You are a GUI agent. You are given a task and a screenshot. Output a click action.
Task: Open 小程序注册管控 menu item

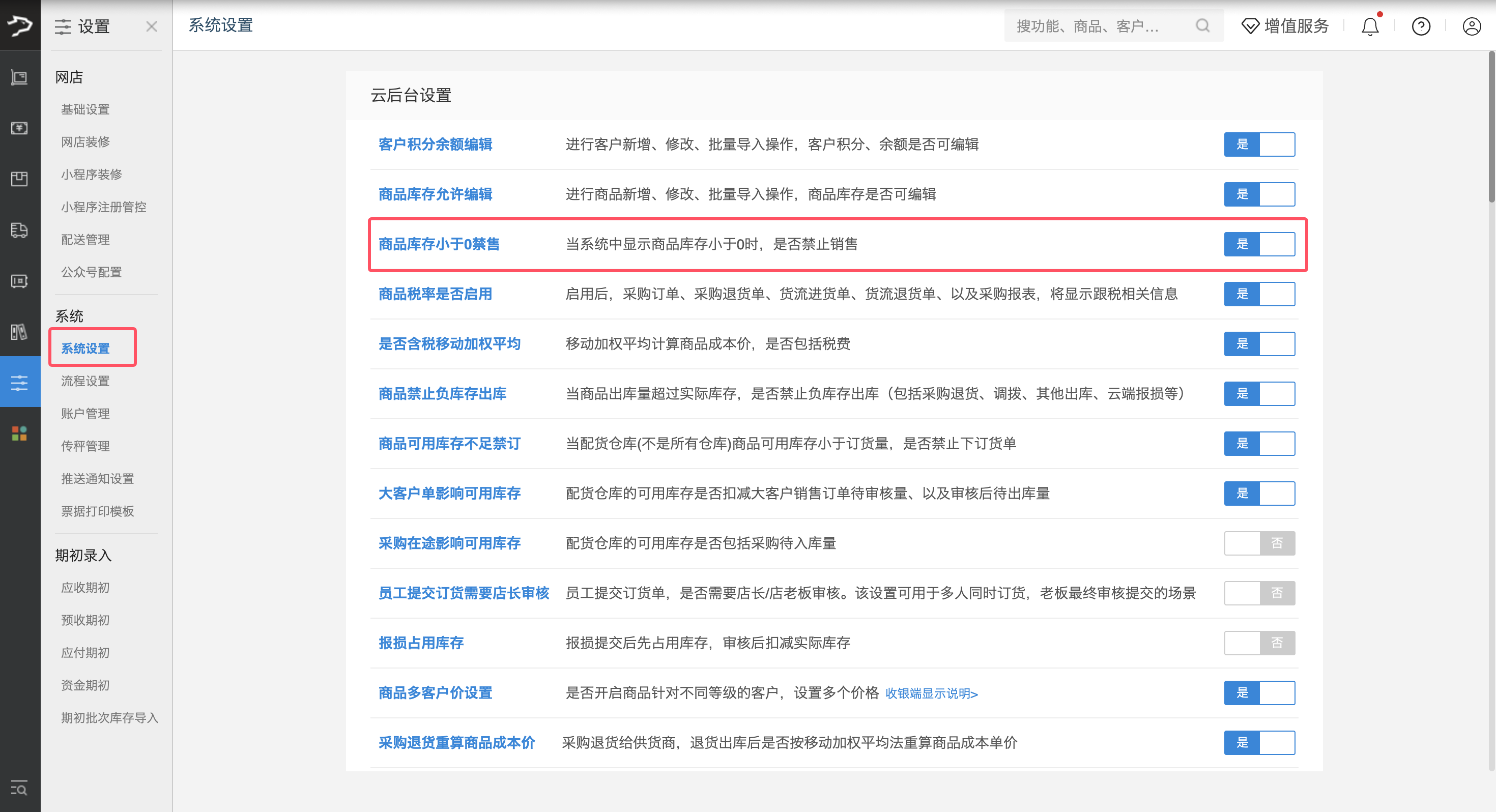(x=103, y=207)
